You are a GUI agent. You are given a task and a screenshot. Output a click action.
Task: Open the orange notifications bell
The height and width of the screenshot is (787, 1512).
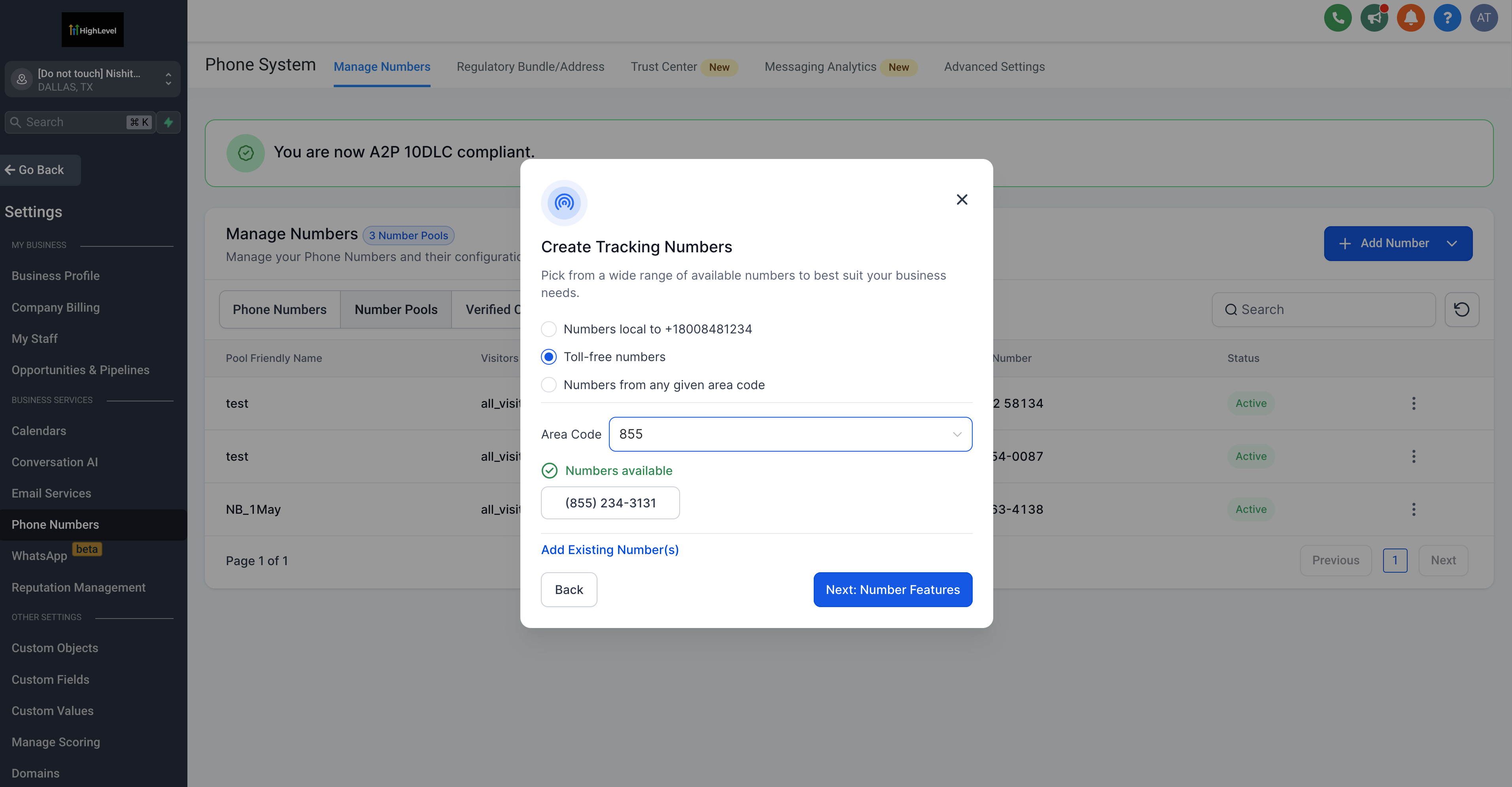[1410, 18]
